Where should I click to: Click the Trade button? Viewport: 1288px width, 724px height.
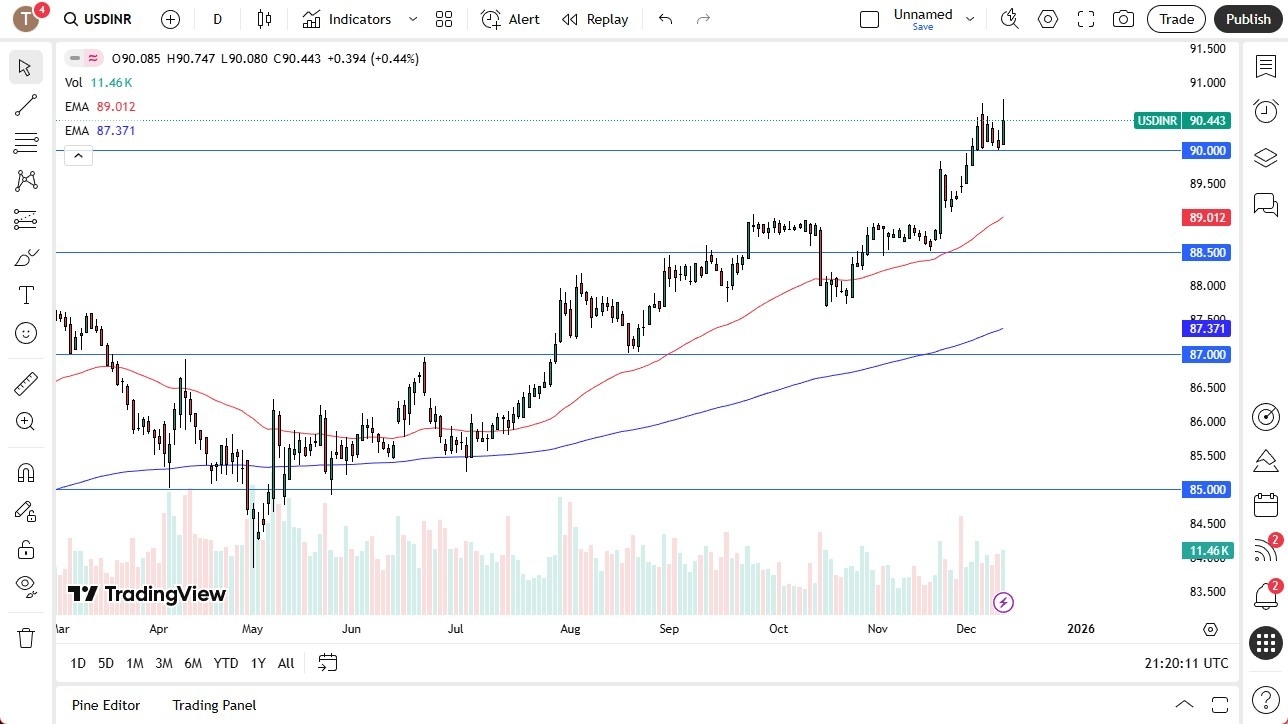[x=1176, y=19]
